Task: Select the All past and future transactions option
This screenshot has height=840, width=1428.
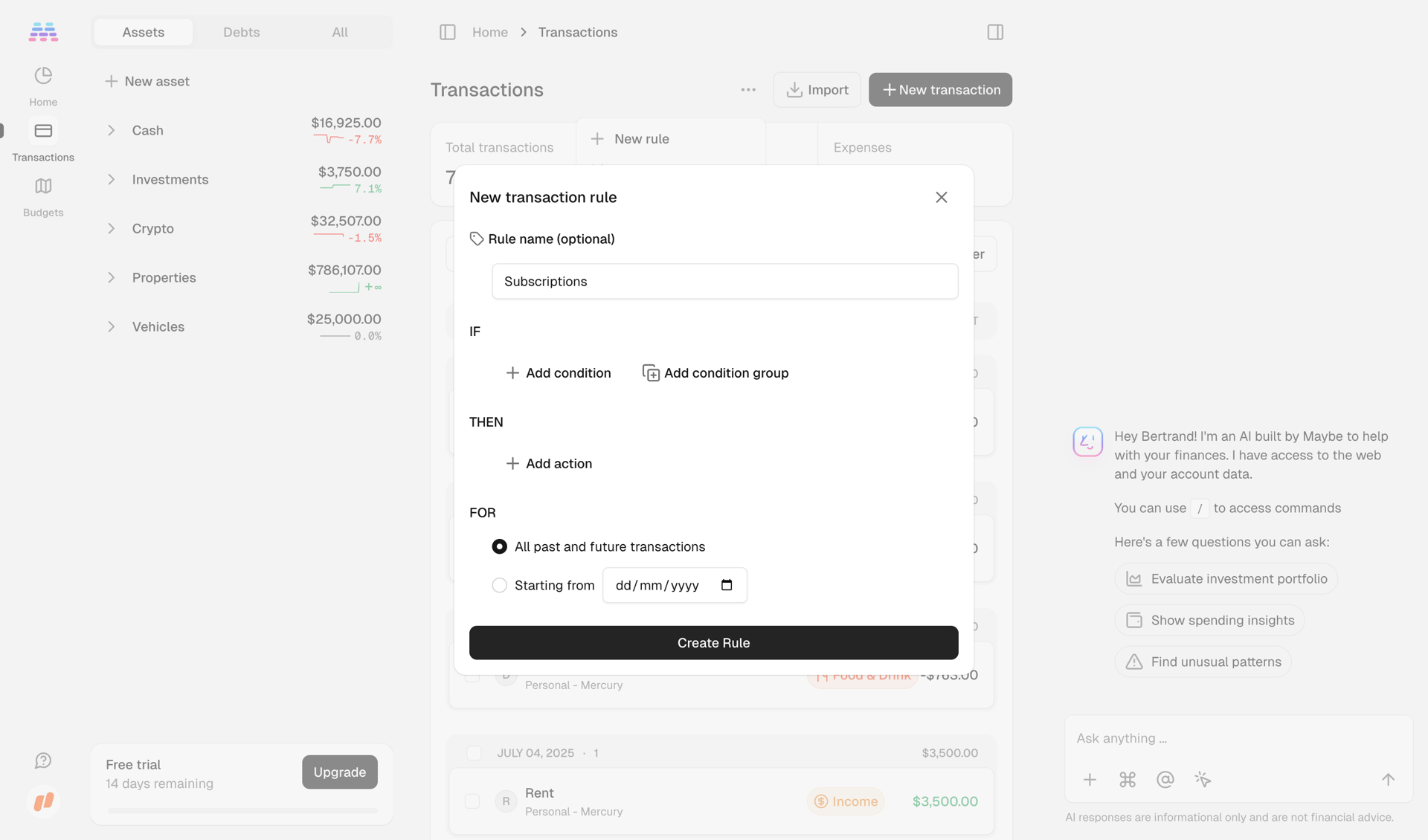Action: point(499,546)
